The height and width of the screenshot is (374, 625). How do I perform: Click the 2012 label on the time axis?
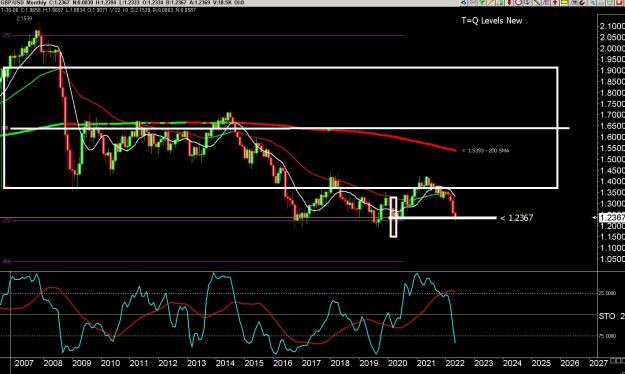pyautogui.click(x=168, y=363)
